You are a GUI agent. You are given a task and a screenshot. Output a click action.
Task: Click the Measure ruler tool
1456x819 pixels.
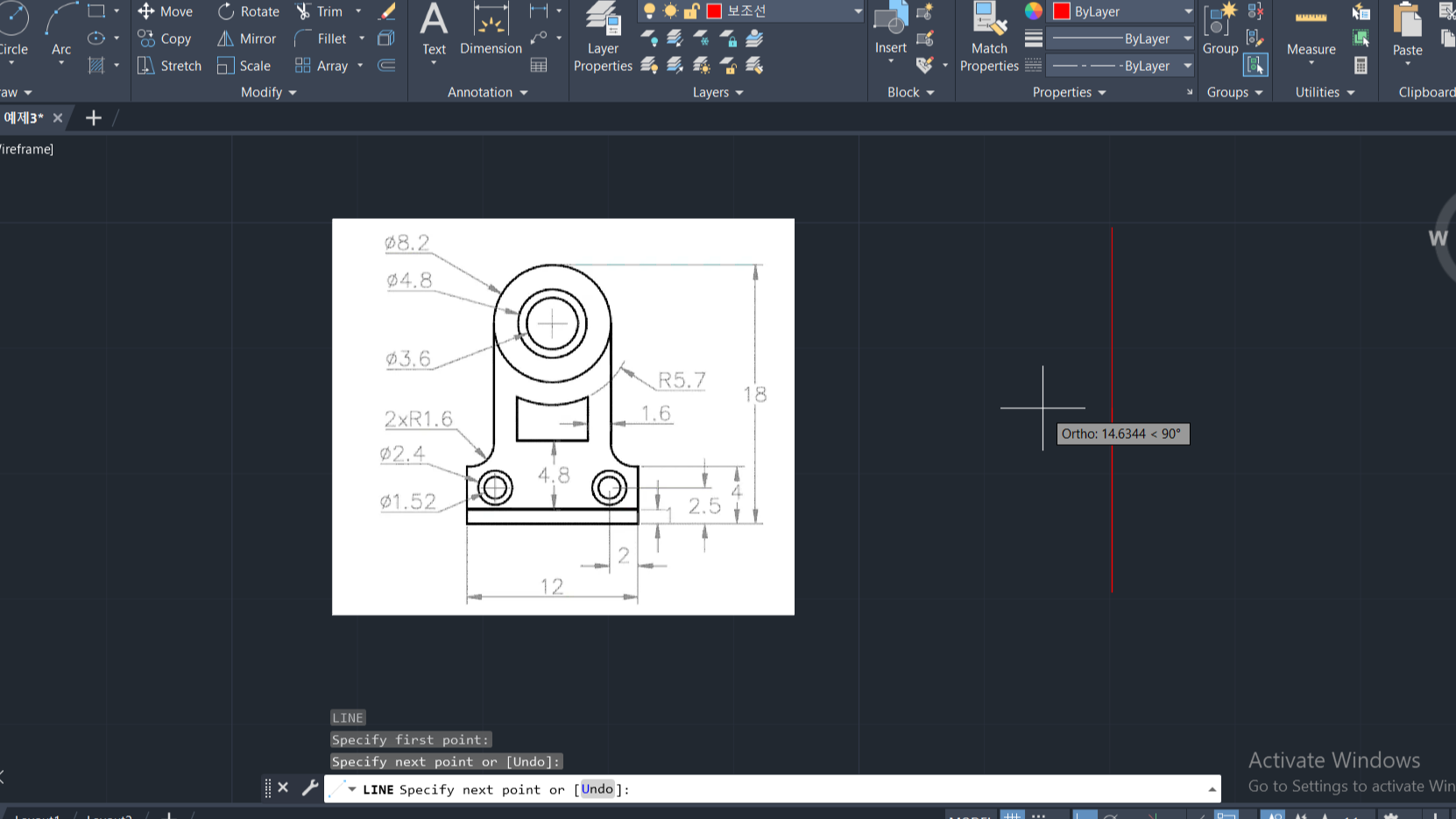pos(1311,31)
